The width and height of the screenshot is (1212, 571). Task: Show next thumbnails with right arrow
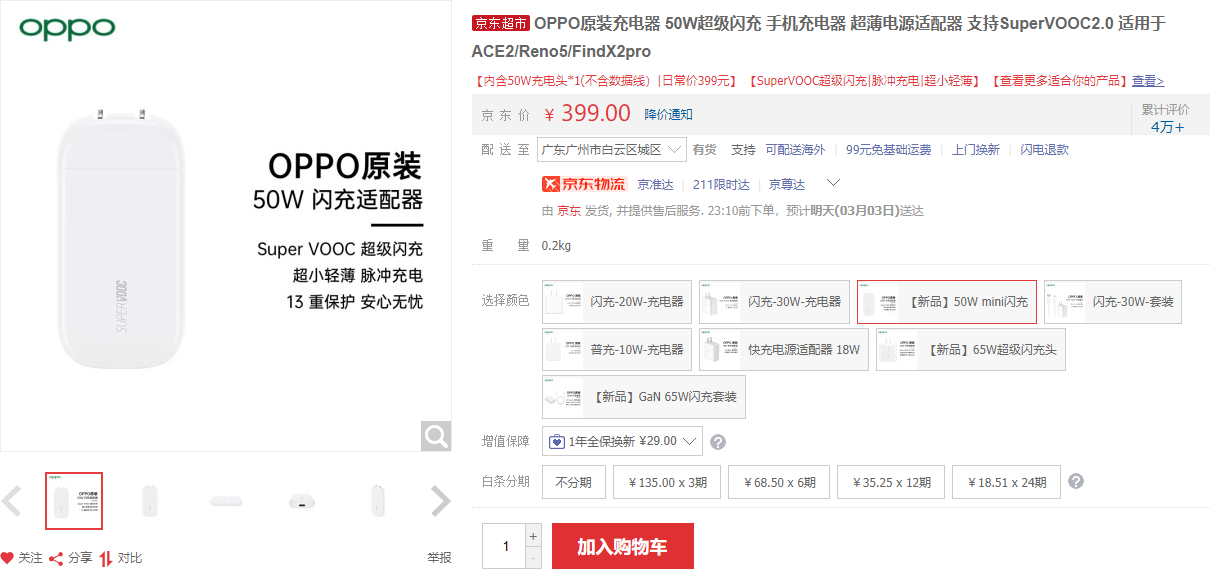coord(440,501)
